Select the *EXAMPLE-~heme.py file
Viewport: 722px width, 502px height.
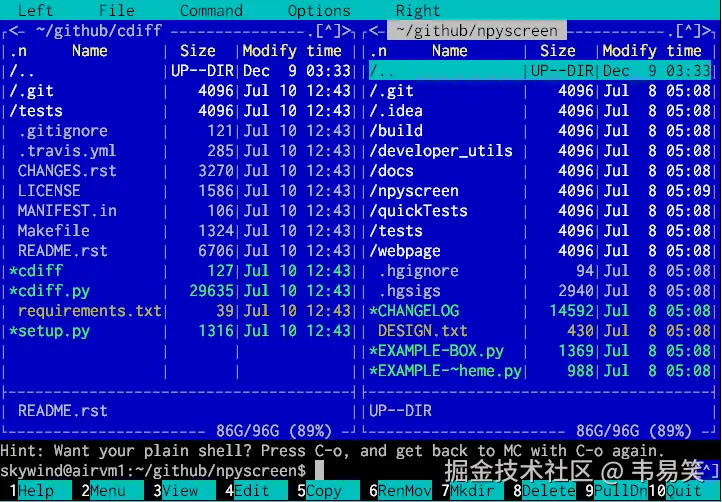coord(540,371)
